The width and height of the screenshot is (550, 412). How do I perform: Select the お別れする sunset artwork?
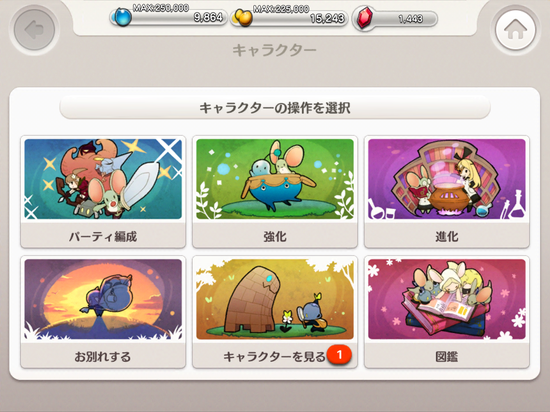click(x=103, y=299)
